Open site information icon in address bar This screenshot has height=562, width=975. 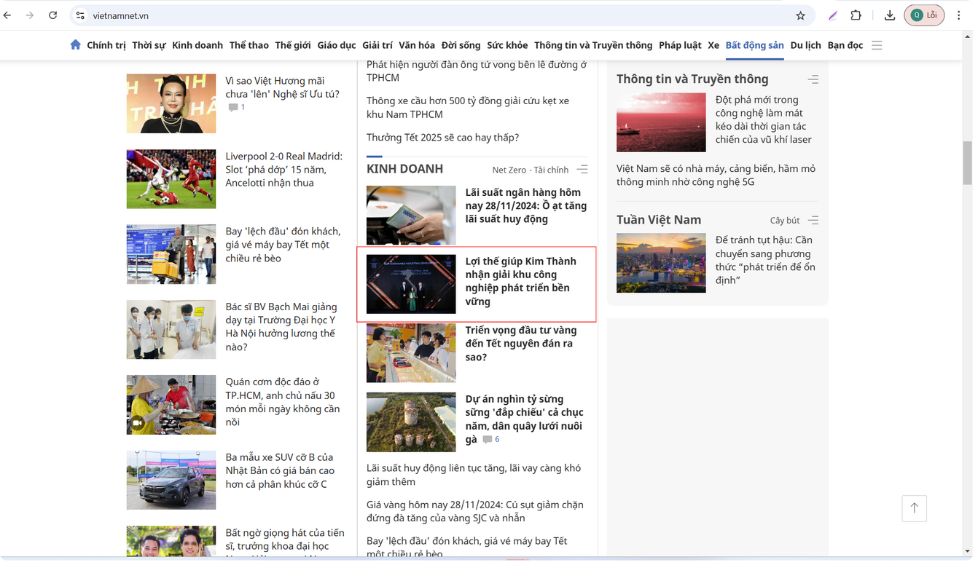click(x=80, y=16)
